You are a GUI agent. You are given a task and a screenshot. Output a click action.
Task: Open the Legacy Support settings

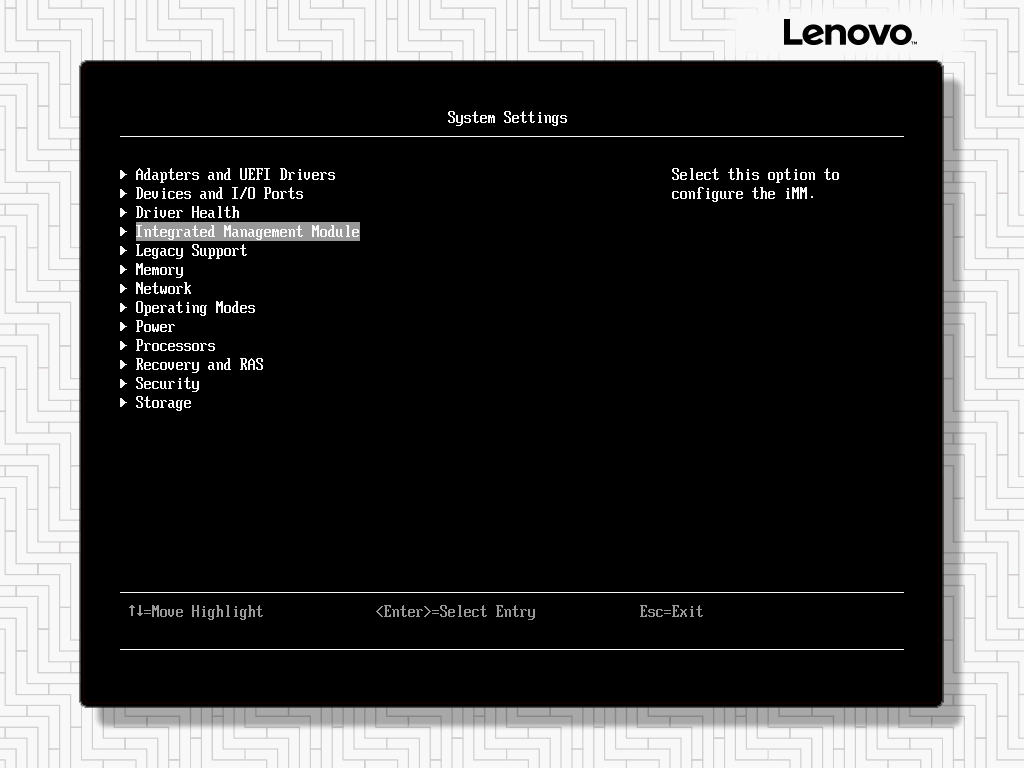pyautogui.click(x=191, y=251)
